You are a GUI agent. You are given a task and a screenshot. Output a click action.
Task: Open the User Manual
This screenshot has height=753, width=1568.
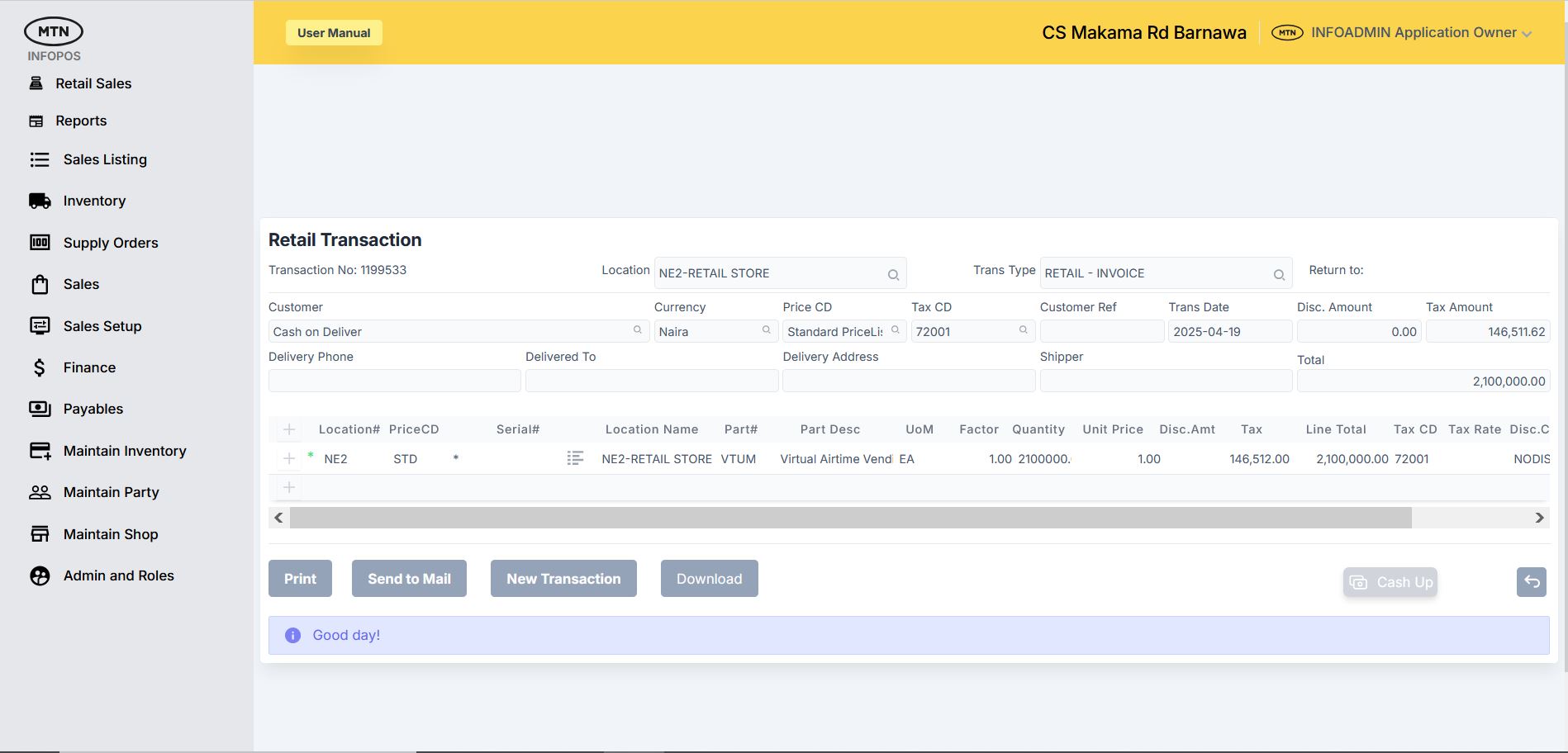click(x=334, y=33)
